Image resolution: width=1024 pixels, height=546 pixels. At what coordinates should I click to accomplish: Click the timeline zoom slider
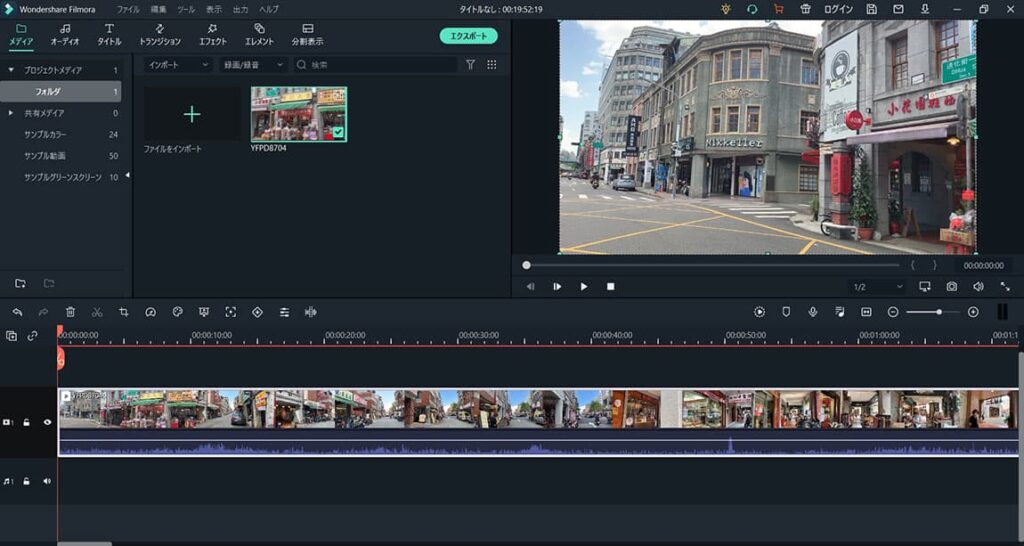(933, 312)
